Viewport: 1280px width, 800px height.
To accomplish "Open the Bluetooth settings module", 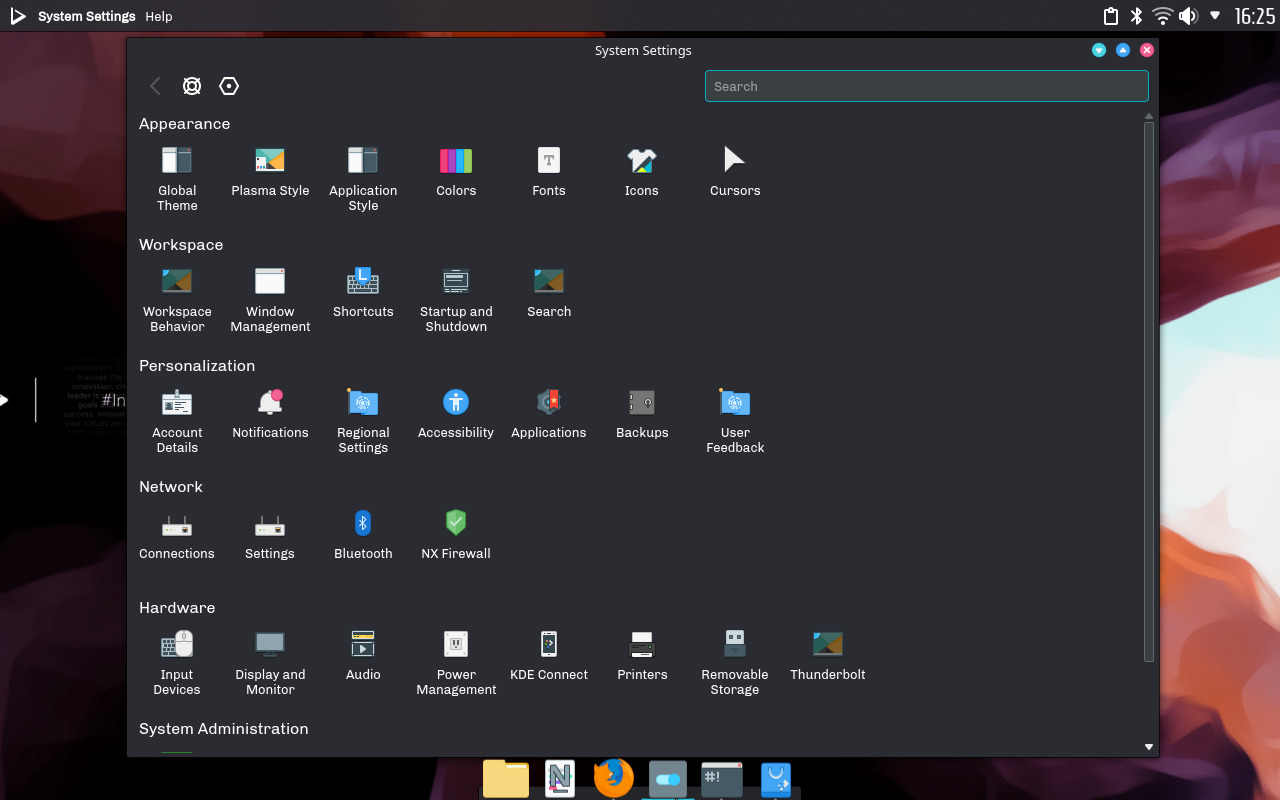I will tap(363, 531).
